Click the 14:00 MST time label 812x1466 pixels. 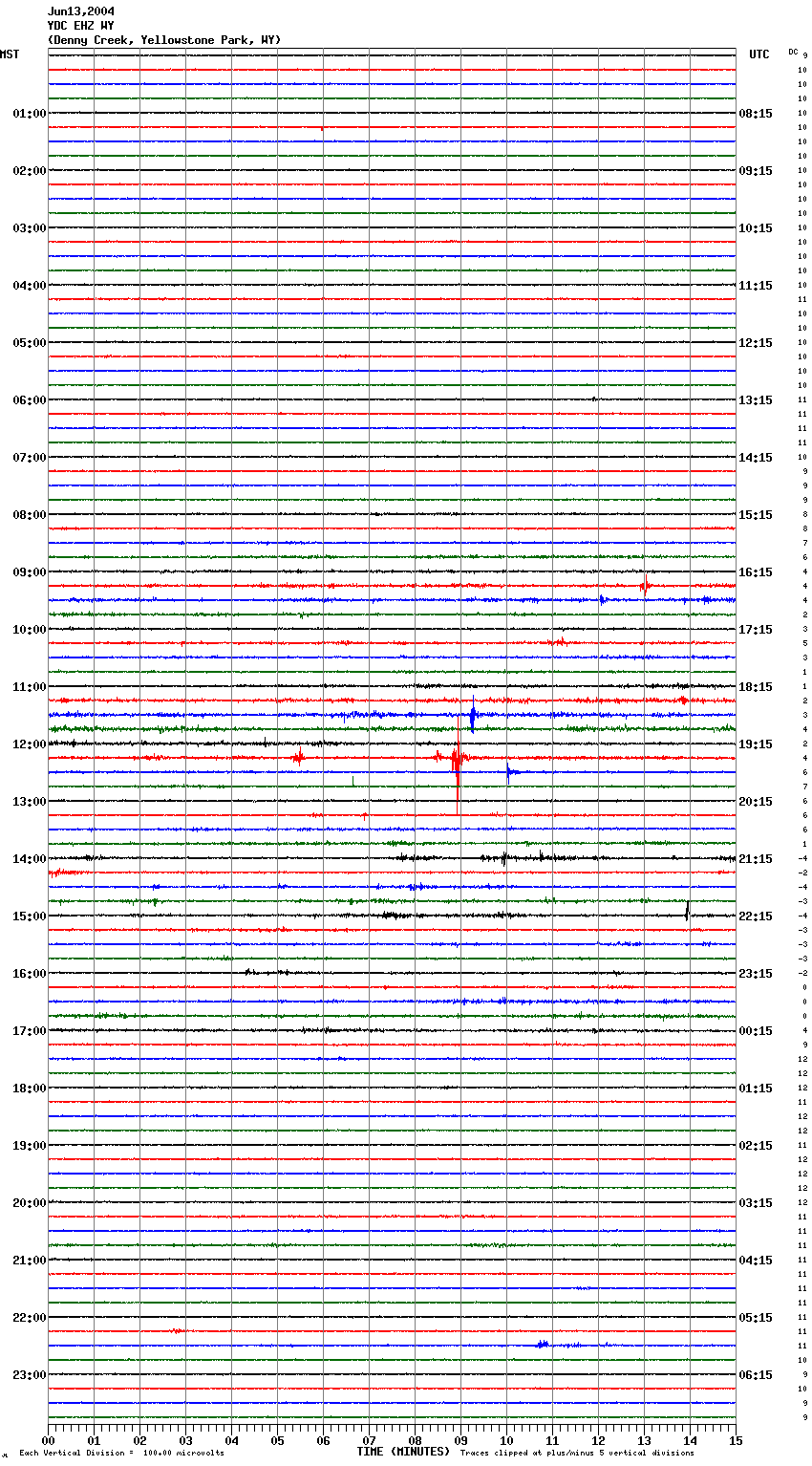coord(30,859)
